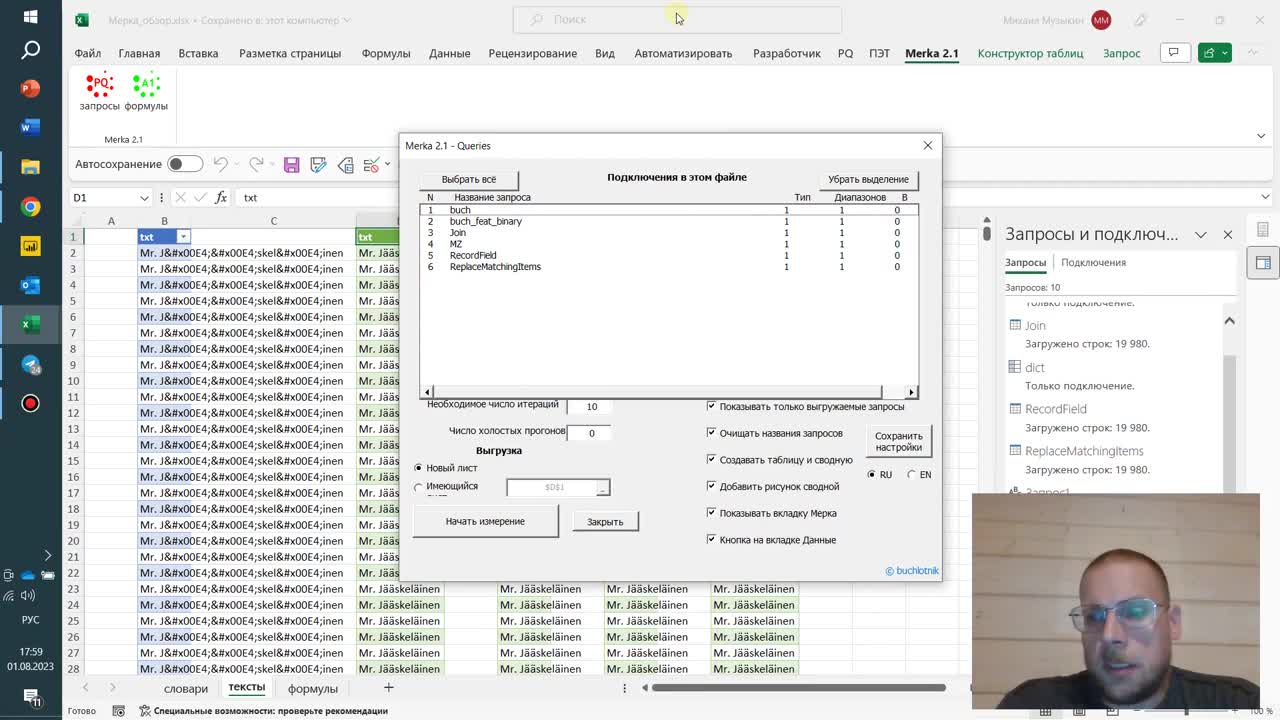Click the insert function fx icon
Screen dimensions: 1280x720
220,198
